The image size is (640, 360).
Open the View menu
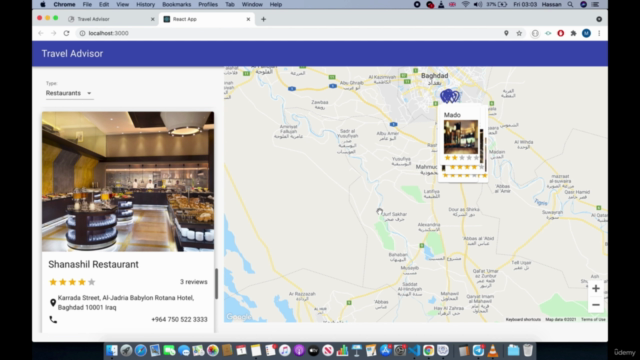click(x=122, y=4)
